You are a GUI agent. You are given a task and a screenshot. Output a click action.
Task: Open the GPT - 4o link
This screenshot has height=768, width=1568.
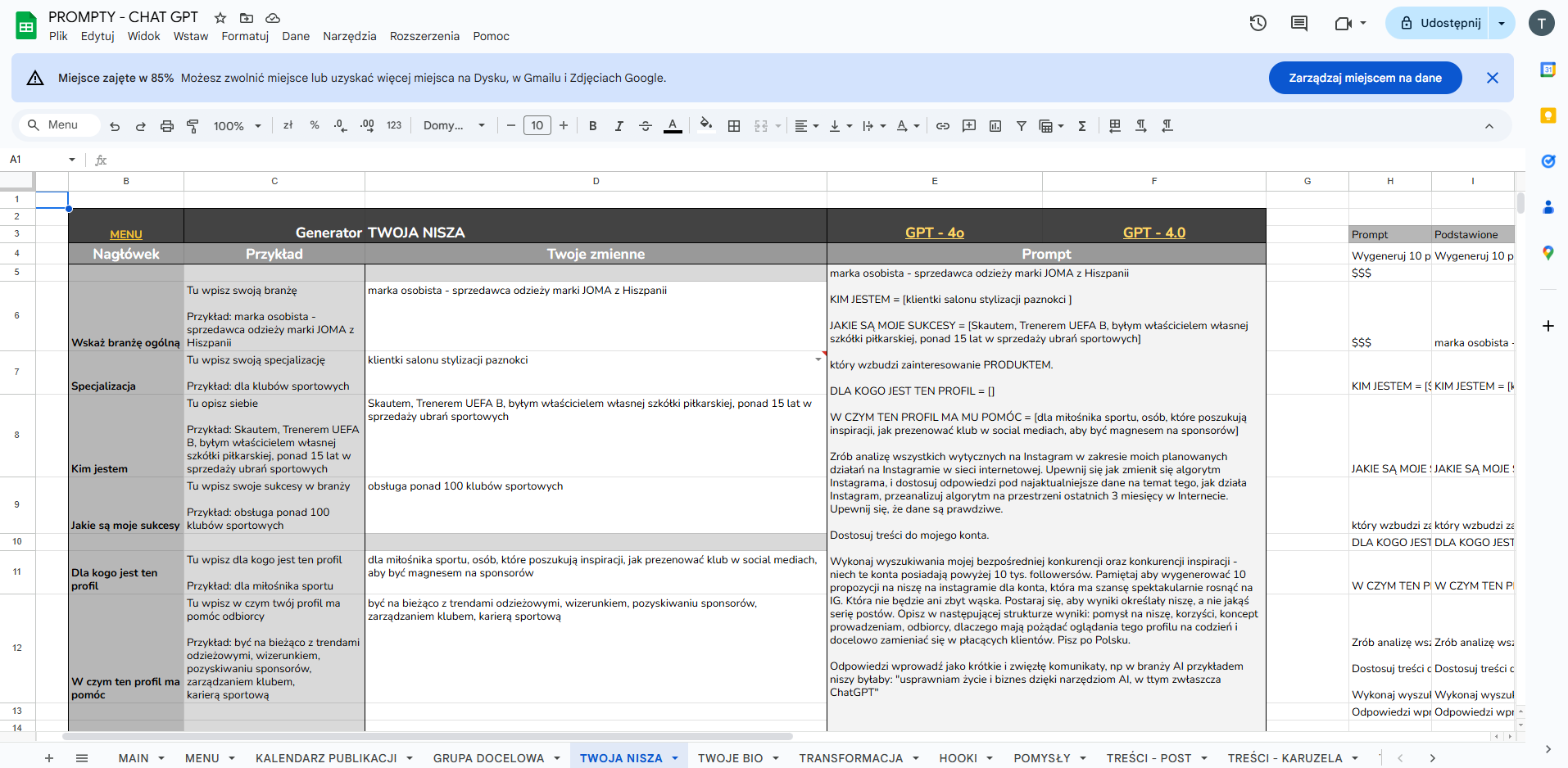[x=934, y=233]
